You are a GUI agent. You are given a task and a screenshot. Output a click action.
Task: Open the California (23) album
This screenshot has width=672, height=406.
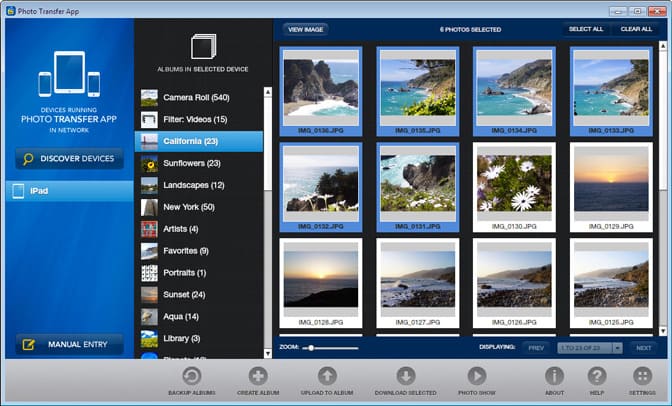(x=199, y=141)
